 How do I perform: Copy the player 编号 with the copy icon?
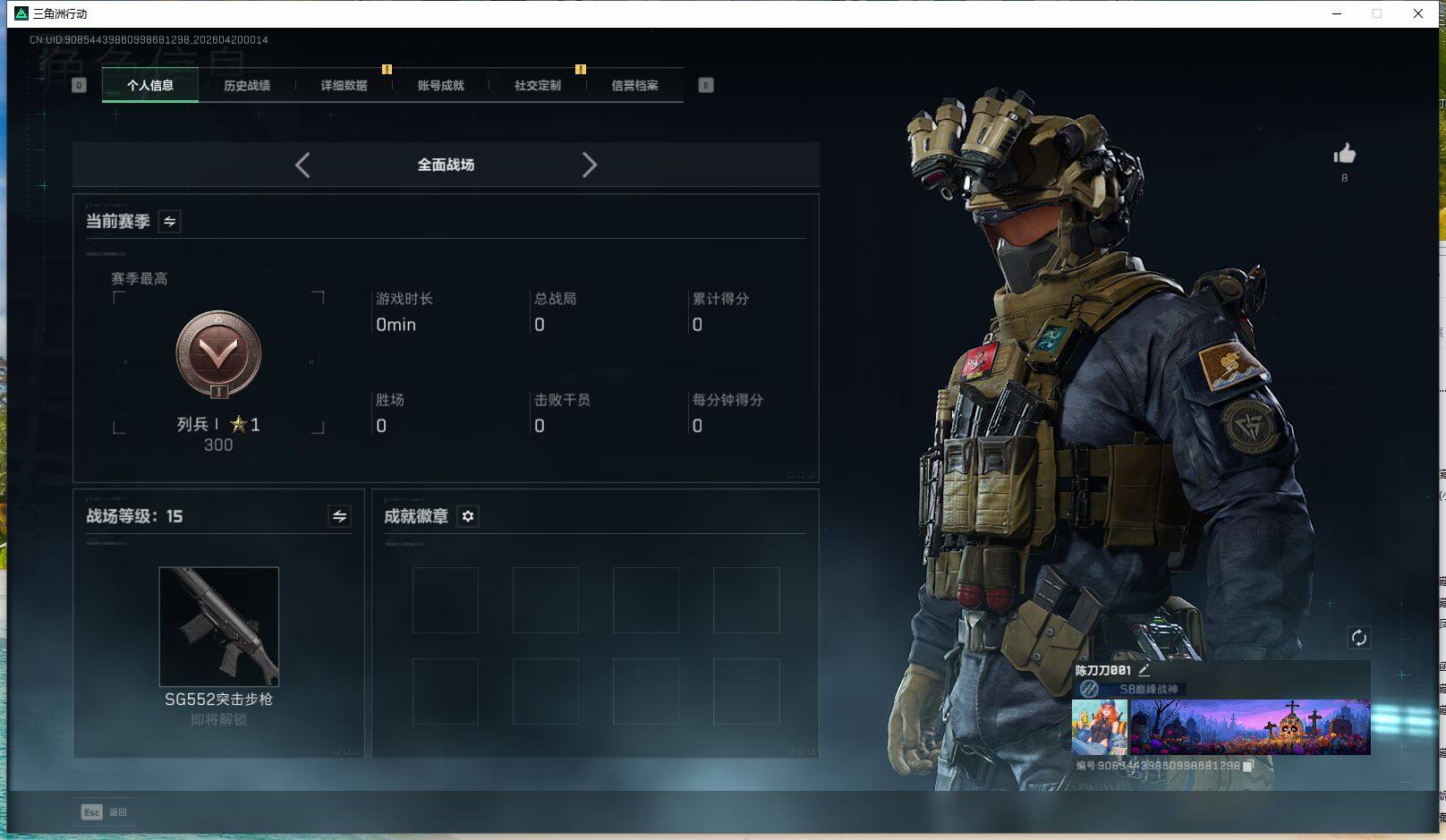[x=1248, y=766]
